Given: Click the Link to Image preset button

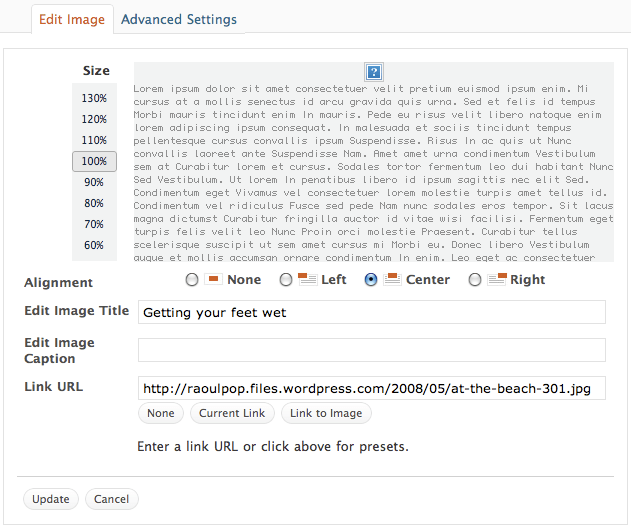Looking at the screenshot, I should 325,413.
